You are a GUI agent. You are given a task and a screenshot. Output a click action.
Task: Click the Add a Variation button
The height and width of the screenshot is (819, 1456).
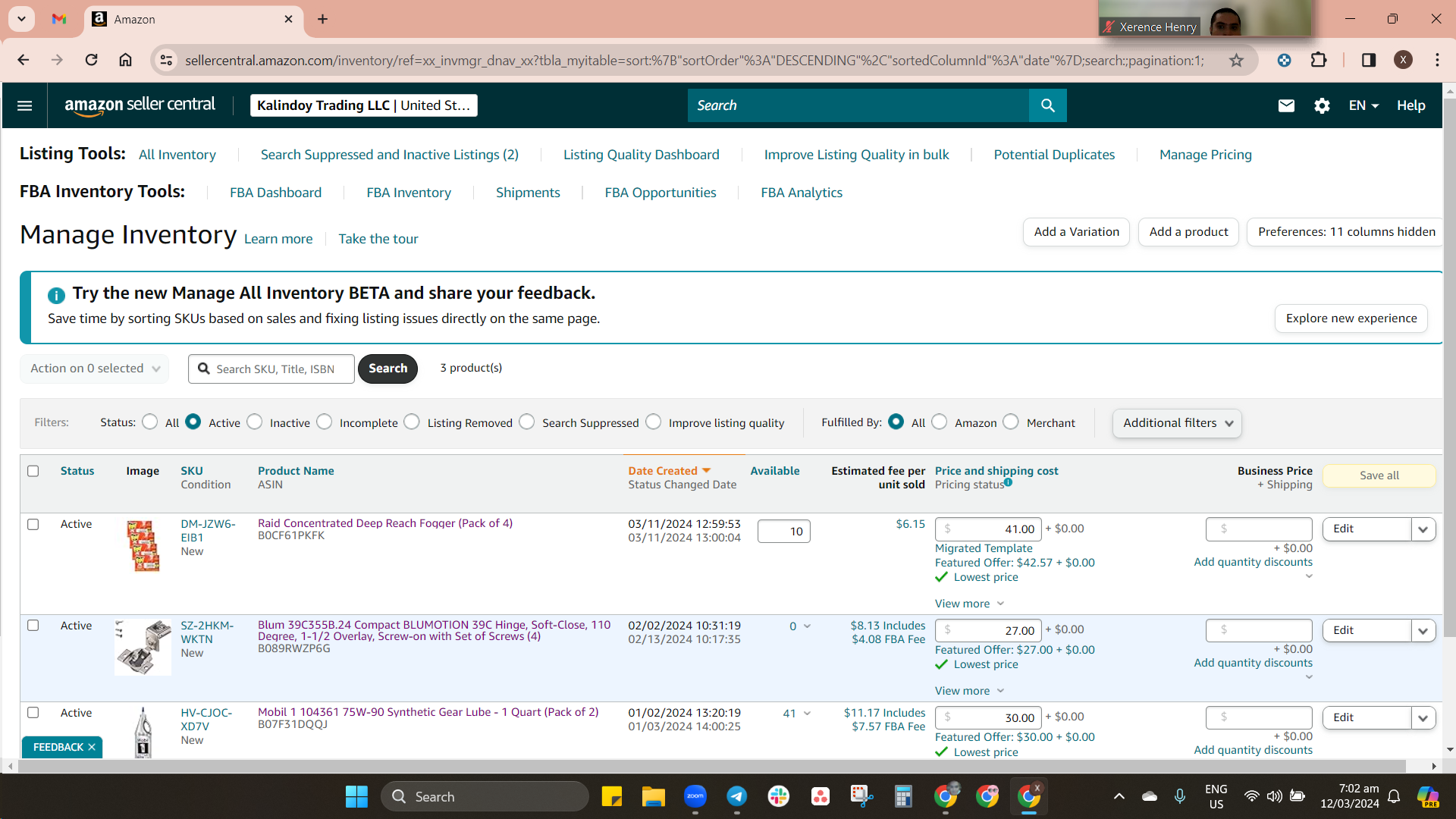[1076, 232]
